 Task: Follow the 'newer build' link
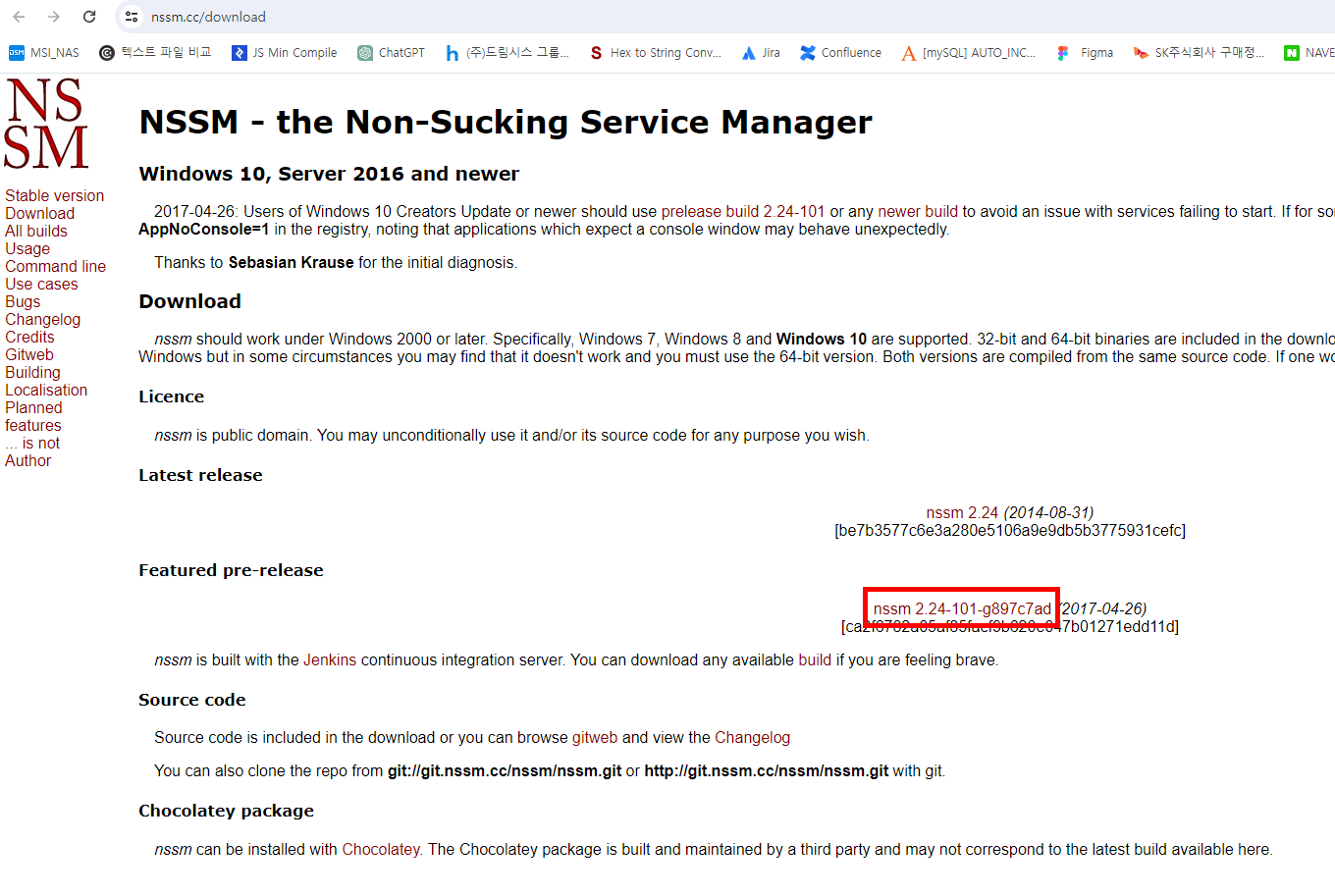(918, 212)
